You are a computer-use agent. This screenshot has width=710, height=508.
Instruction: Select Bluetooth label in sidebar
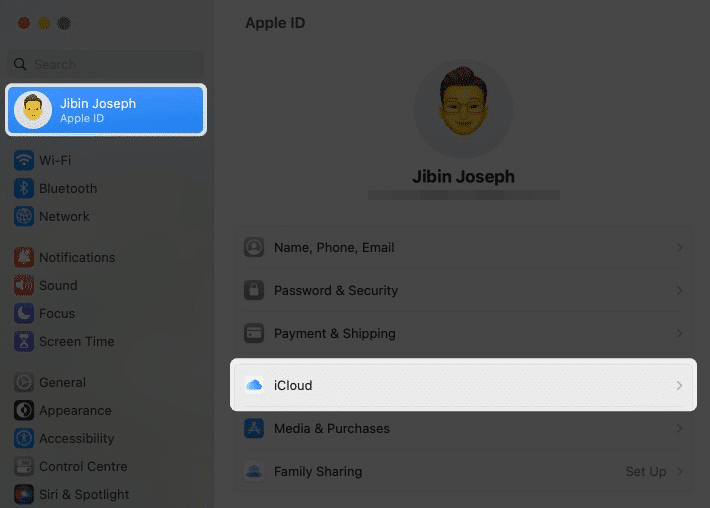[x=68, y=188]
